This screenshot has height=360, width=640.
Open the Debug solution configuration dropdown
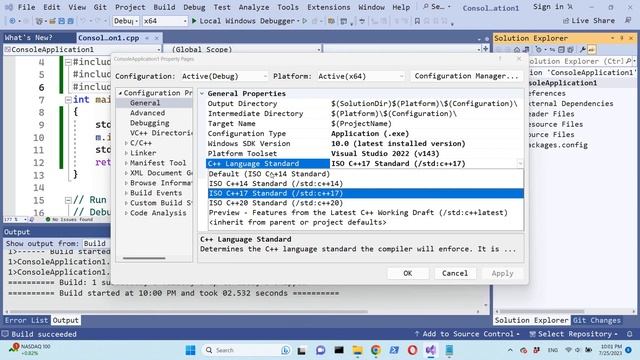pyautogui.click(x=126, y=21)
